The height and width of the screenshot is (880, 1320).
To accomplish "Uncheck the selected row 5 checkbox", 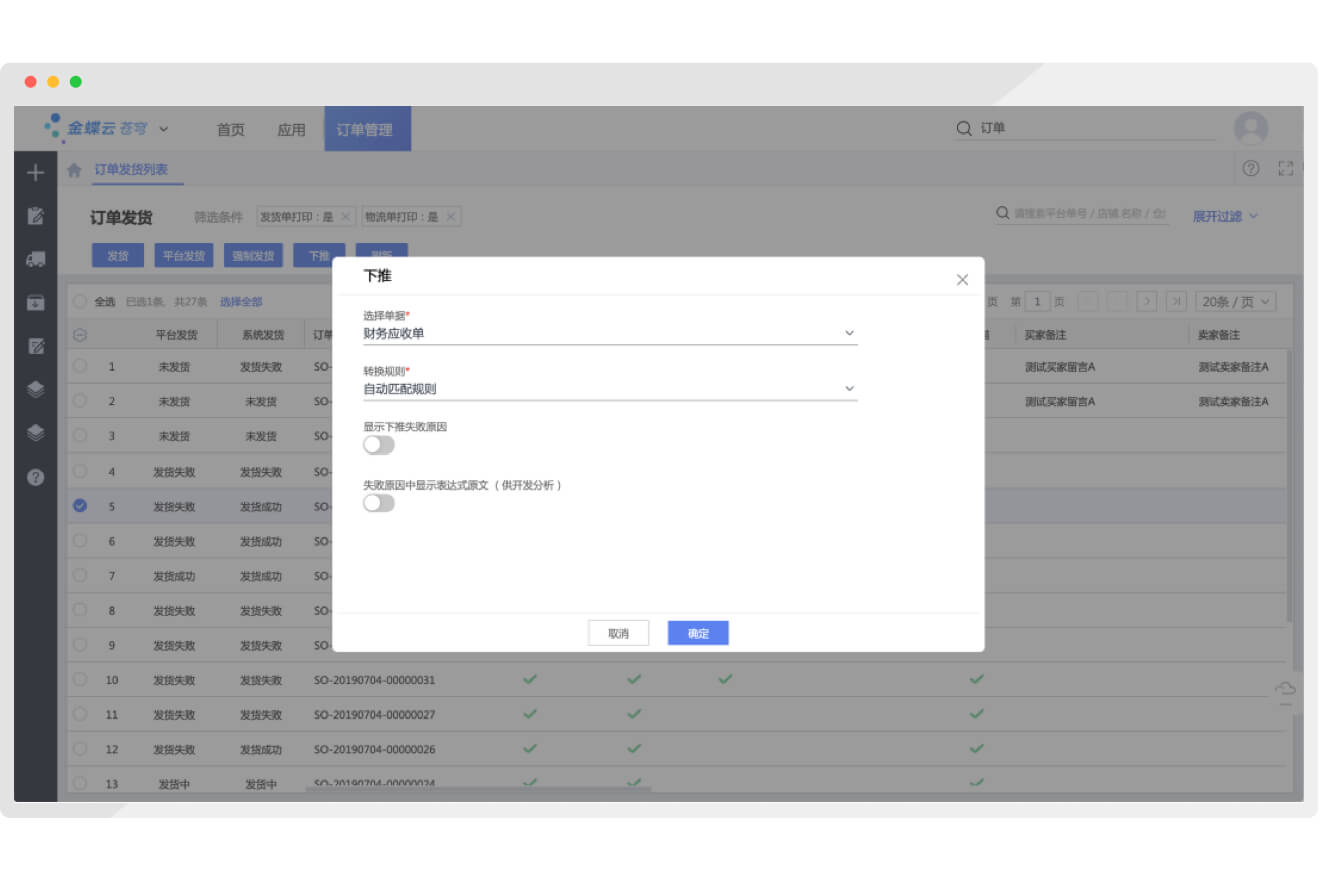I will [80, 506].
